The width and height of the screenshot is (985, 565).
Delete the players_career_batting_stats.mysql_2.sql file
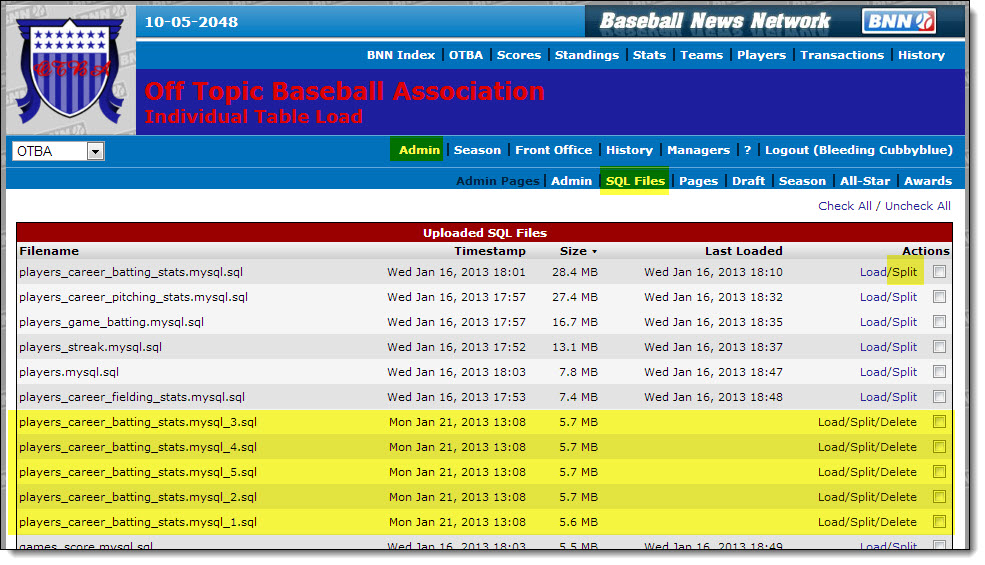pyautogui.click(x=898, y=497)
